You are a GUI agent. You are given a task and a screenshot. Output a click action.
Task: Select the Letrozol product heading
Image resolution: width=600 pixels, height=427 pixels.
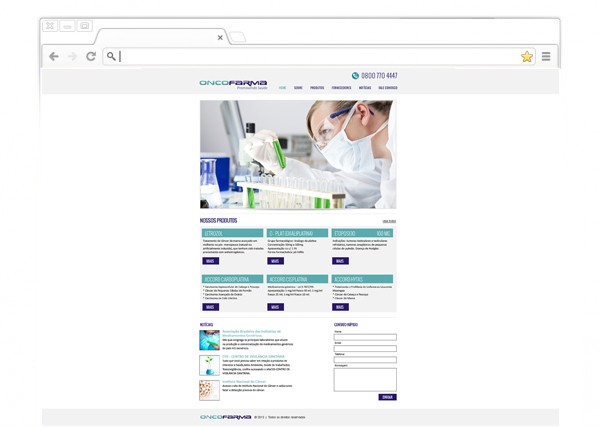coord(233,233)
